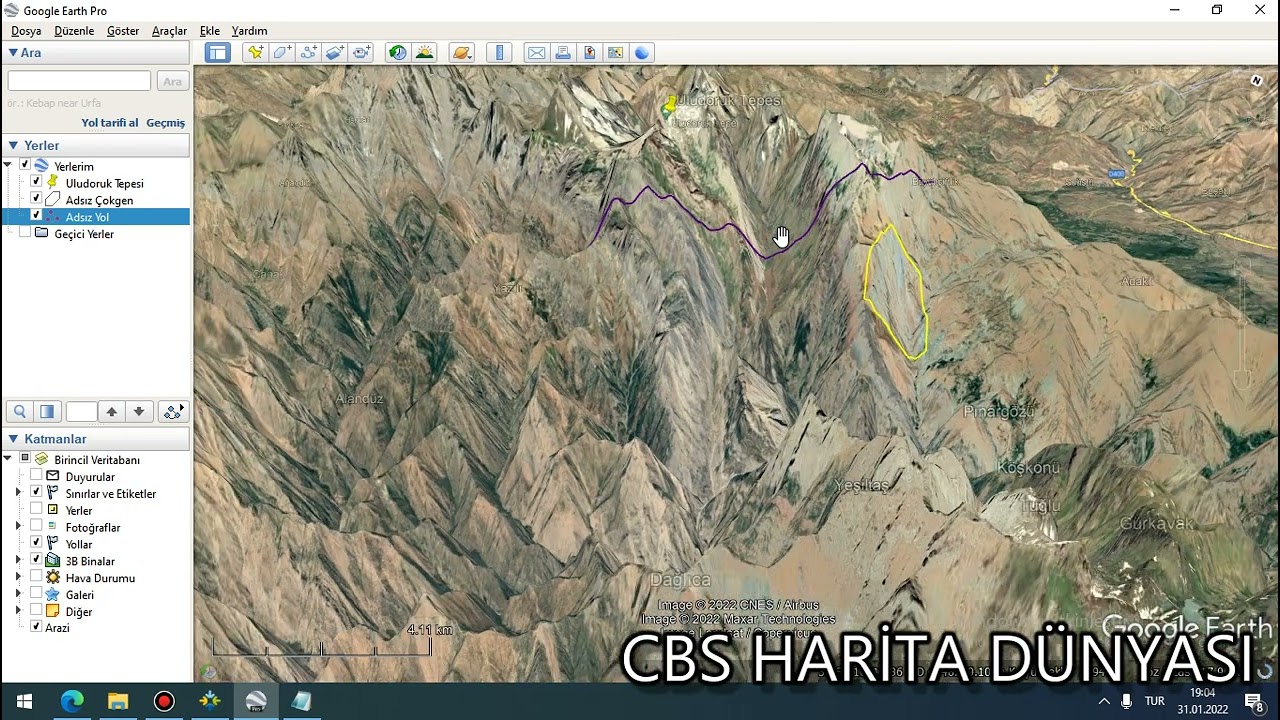1280x720 pixels.
Task: Click Yol tarifi al link
Action: pos(110,123)
